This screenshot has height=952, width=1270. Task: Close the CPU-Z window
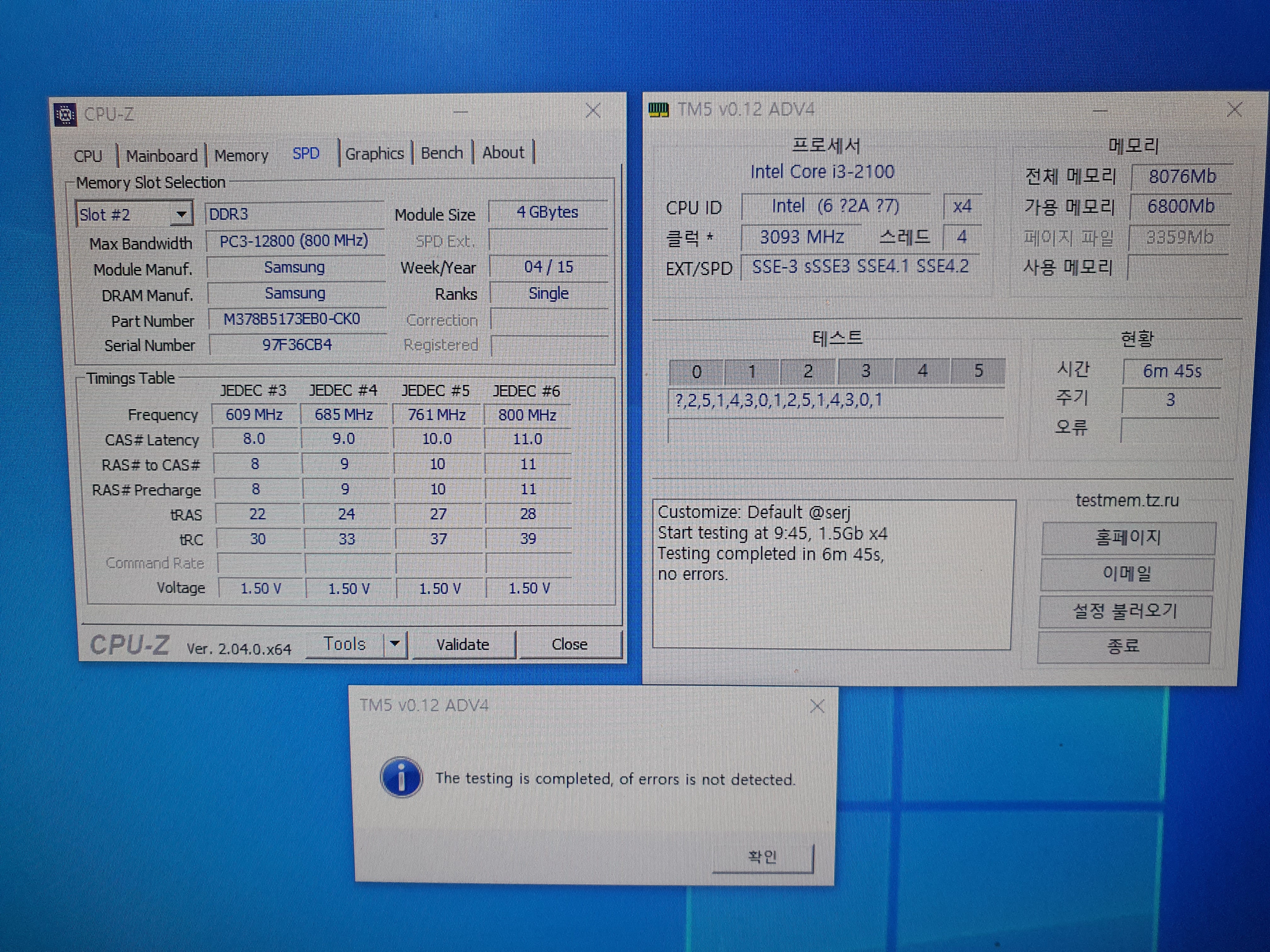tap(593, 111)
